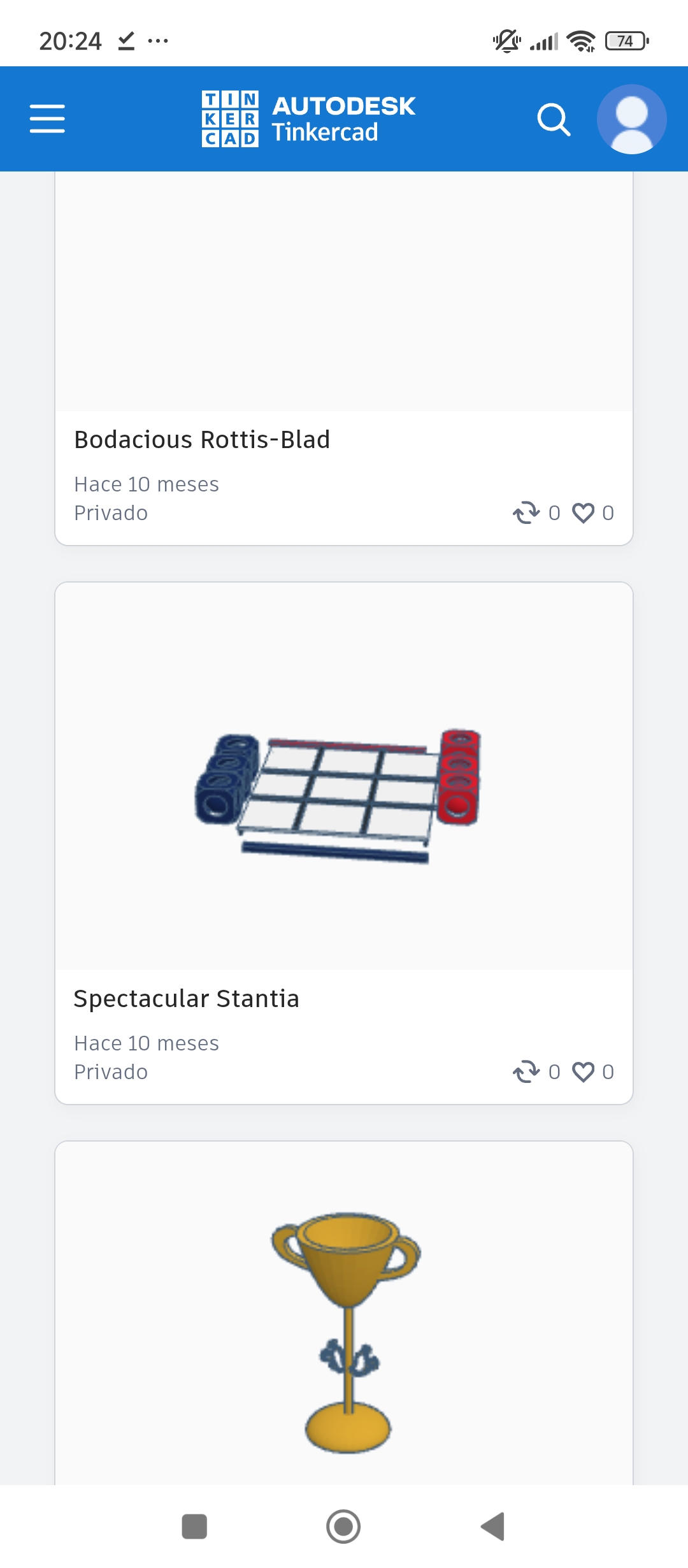The height and width of the screenshot is (1568, 688).
Task: Open the hamburger navigation menu
Action: pos(47,119)
